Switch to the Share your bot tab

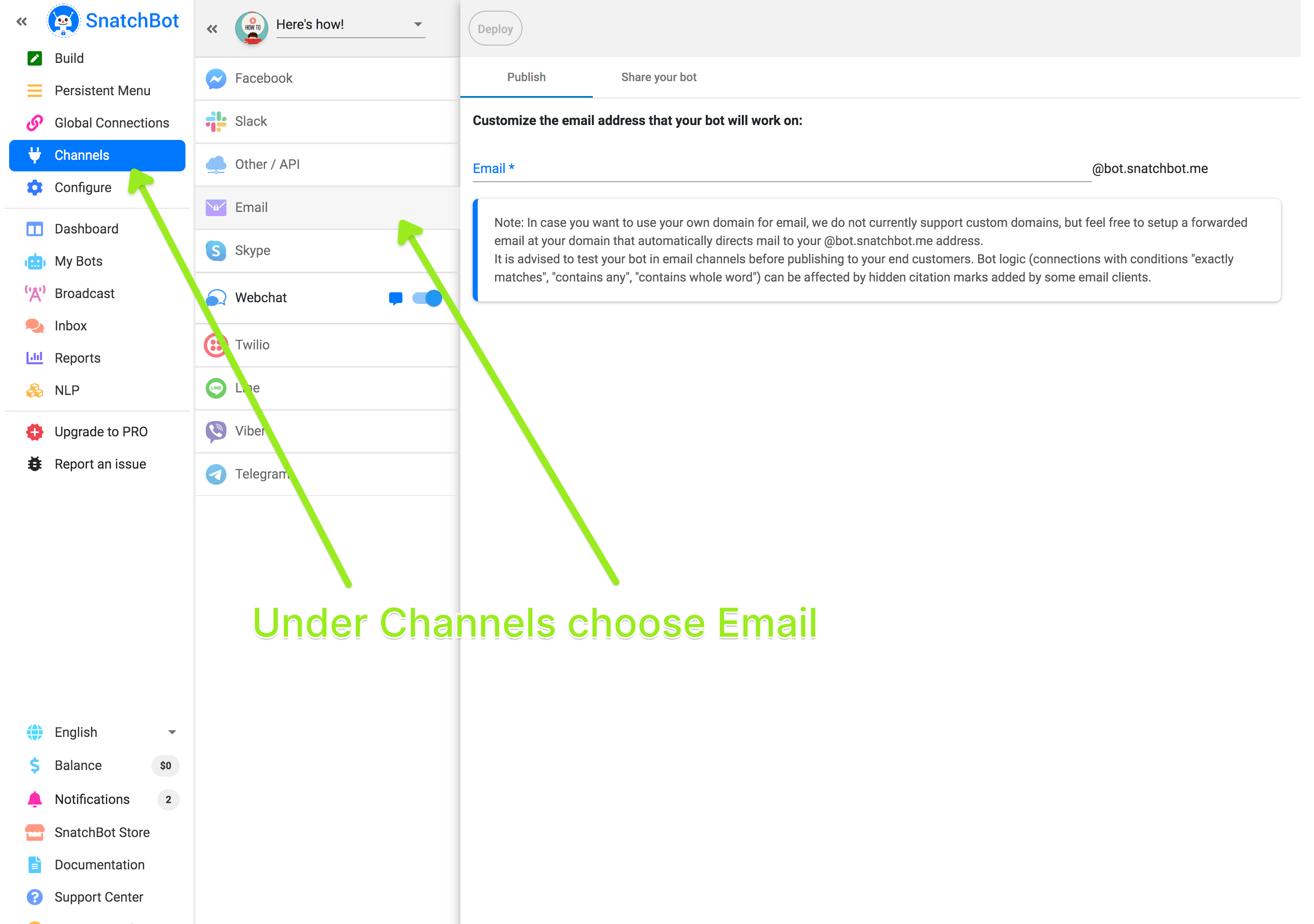[x=659, y=77]
